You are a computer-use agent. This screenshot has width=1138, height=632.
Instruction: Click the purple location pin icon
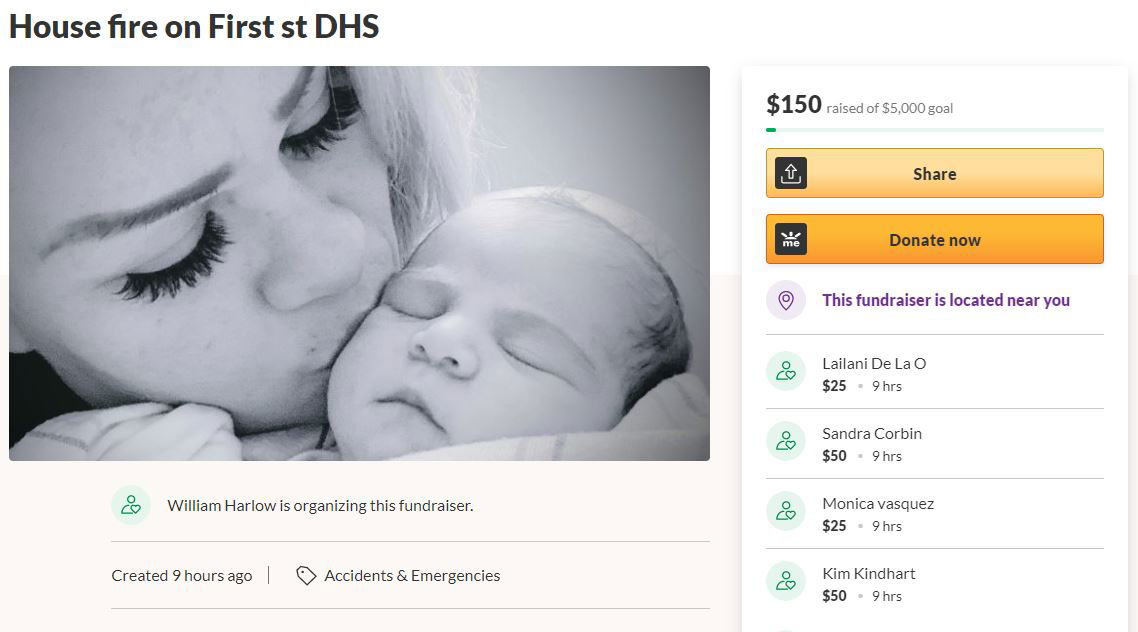786,300
